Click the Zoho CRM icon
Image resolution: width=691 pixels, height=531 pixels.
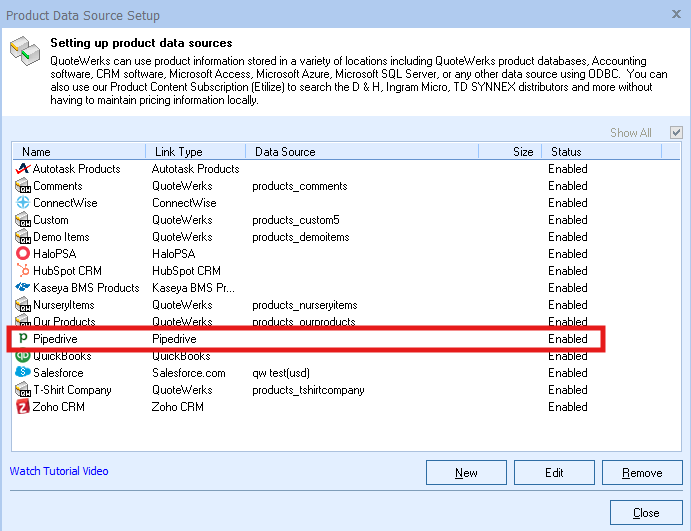point(24,407)
